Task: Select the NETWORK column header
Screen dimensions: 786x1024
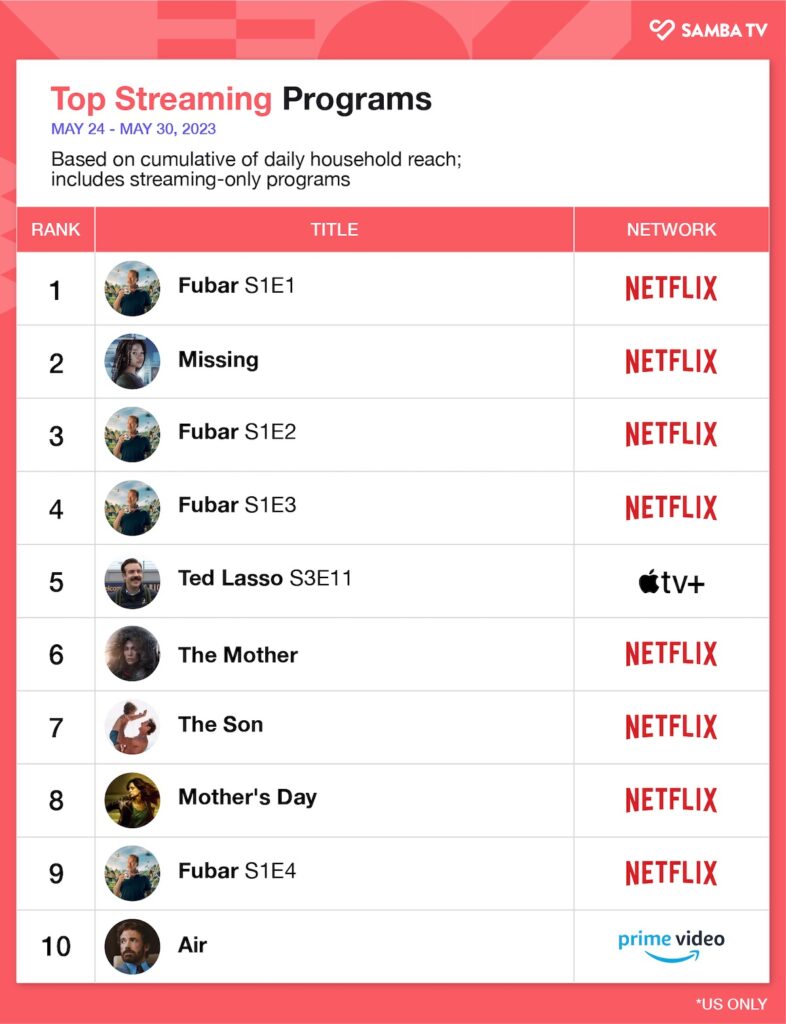Action: pyautogui.click(x=671, y=229)
